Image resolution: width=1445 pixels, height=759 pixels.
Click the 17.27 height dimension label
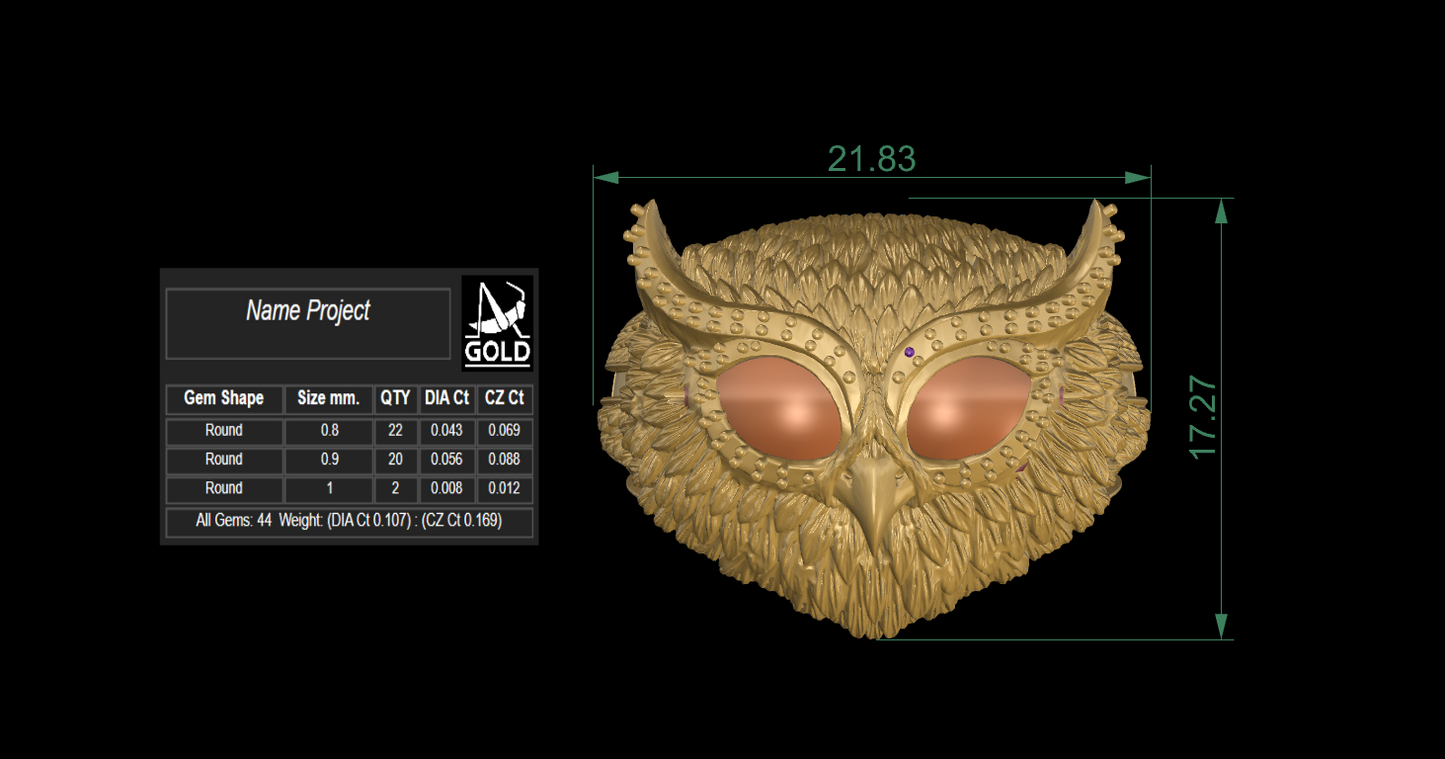click(x=1204, y=418)
